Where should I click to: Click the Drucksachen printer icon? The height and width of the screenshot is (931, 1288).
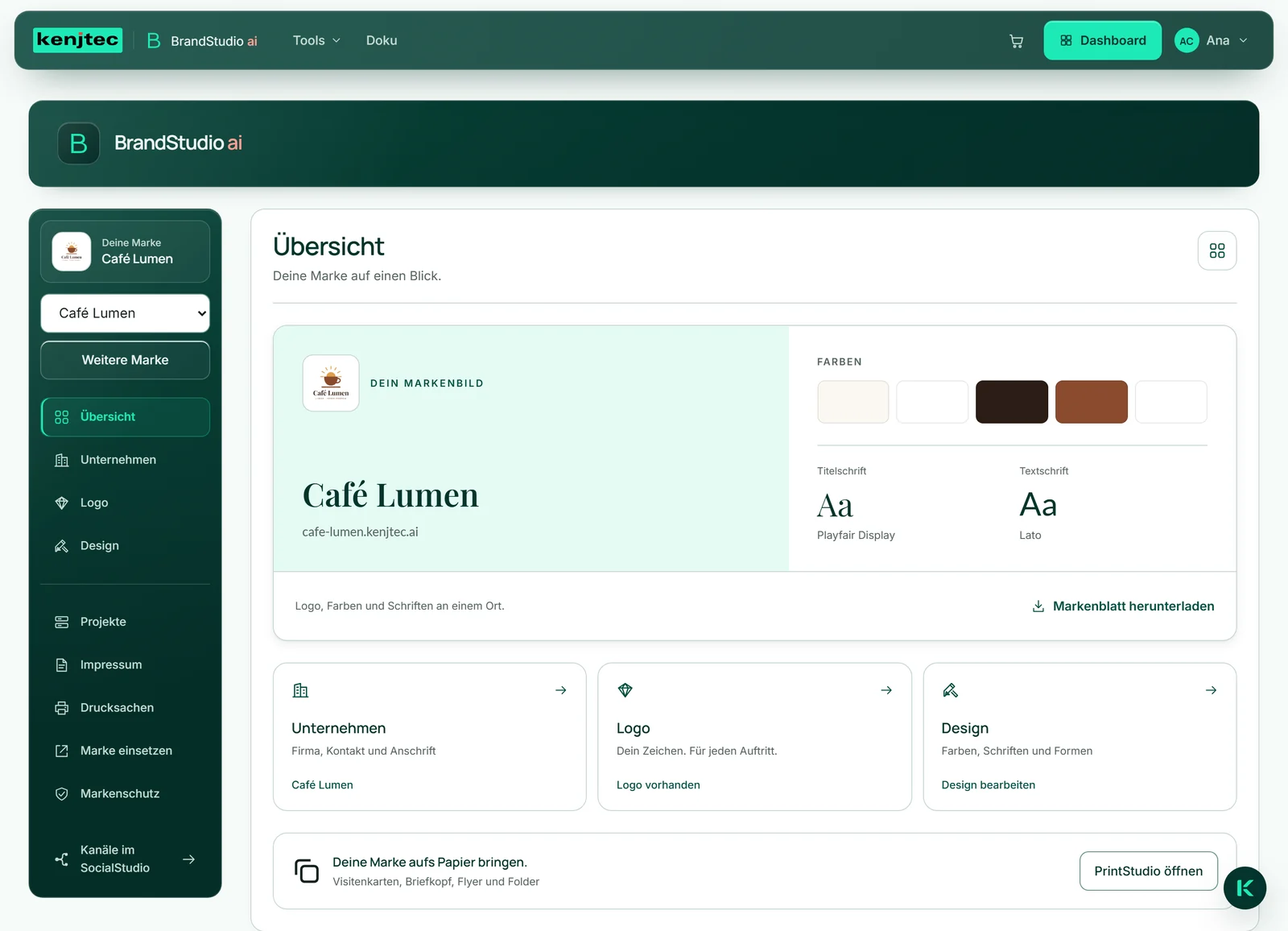[x=61, y=708]
